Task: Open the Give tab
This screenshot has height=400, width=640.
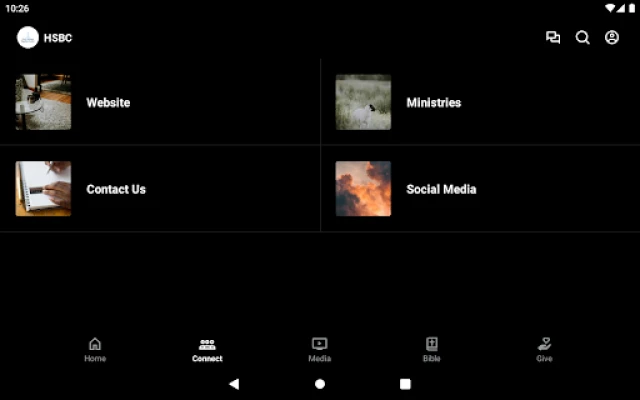Action: point(544,350)
